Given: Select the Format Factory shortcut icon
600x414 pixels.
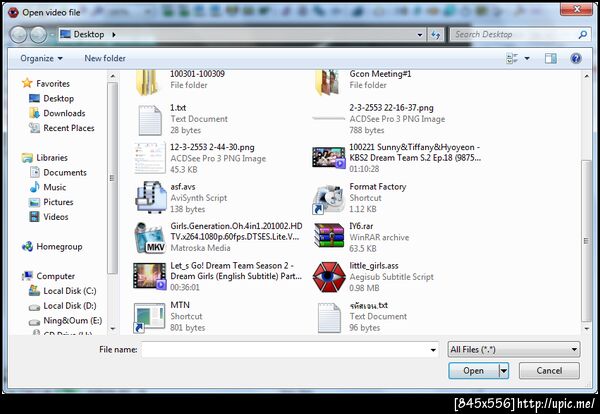Looking at the screenshot, I should [x=328, y=199].
